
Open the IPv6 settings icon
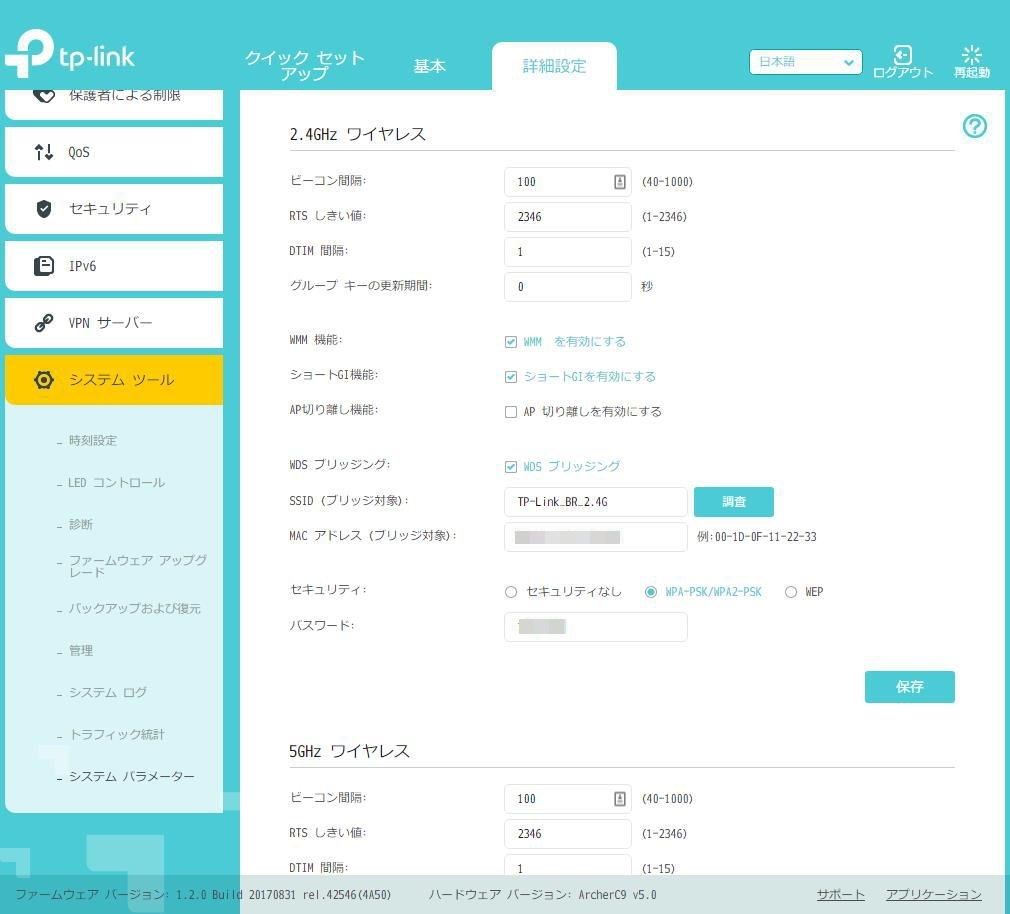pyautogui.click(x=42, y=266)
